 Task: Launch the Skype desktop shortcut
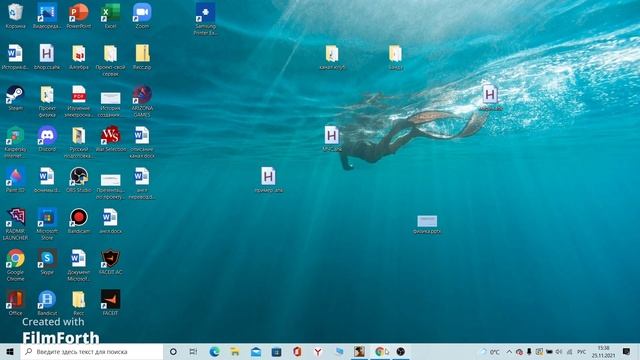[47, 262]
